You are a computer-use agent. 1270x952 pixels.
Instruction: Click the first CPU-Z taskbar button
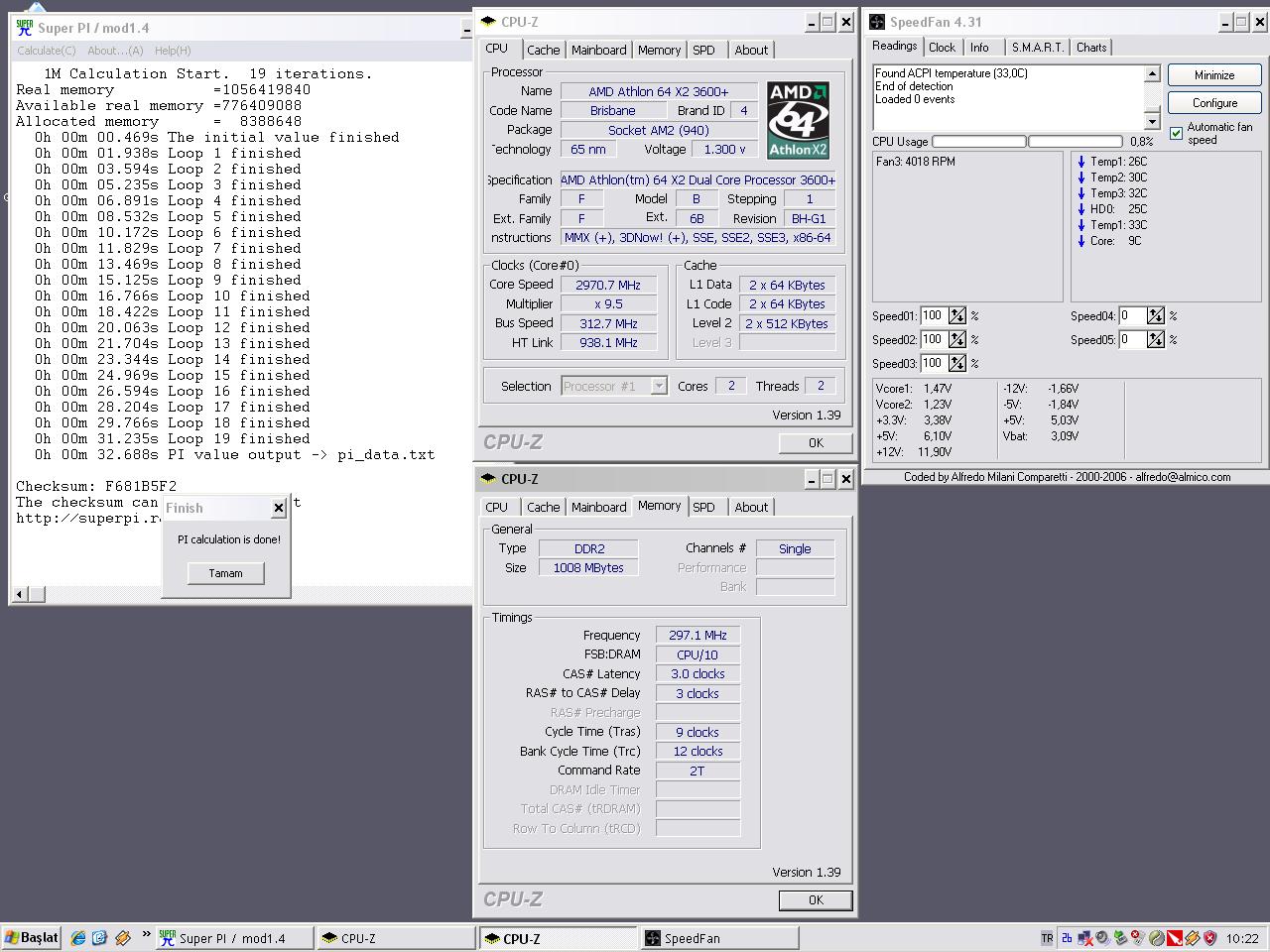pyautogui.click(x=396, y=938)
